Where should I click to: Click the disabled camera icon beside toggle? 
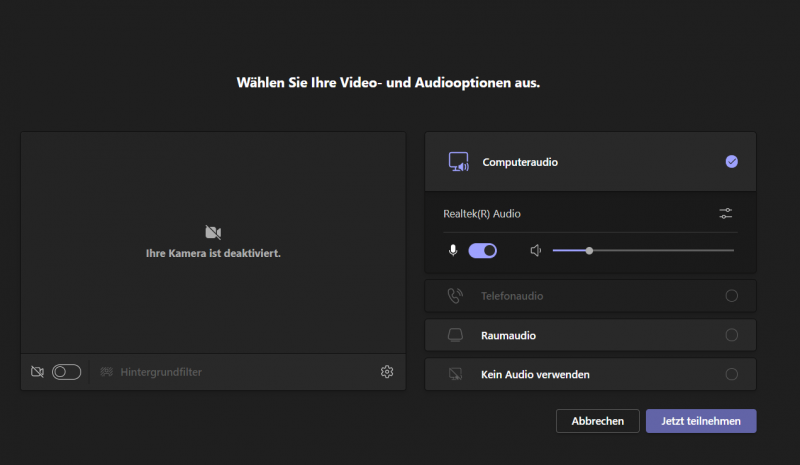(x=37, y=372)
